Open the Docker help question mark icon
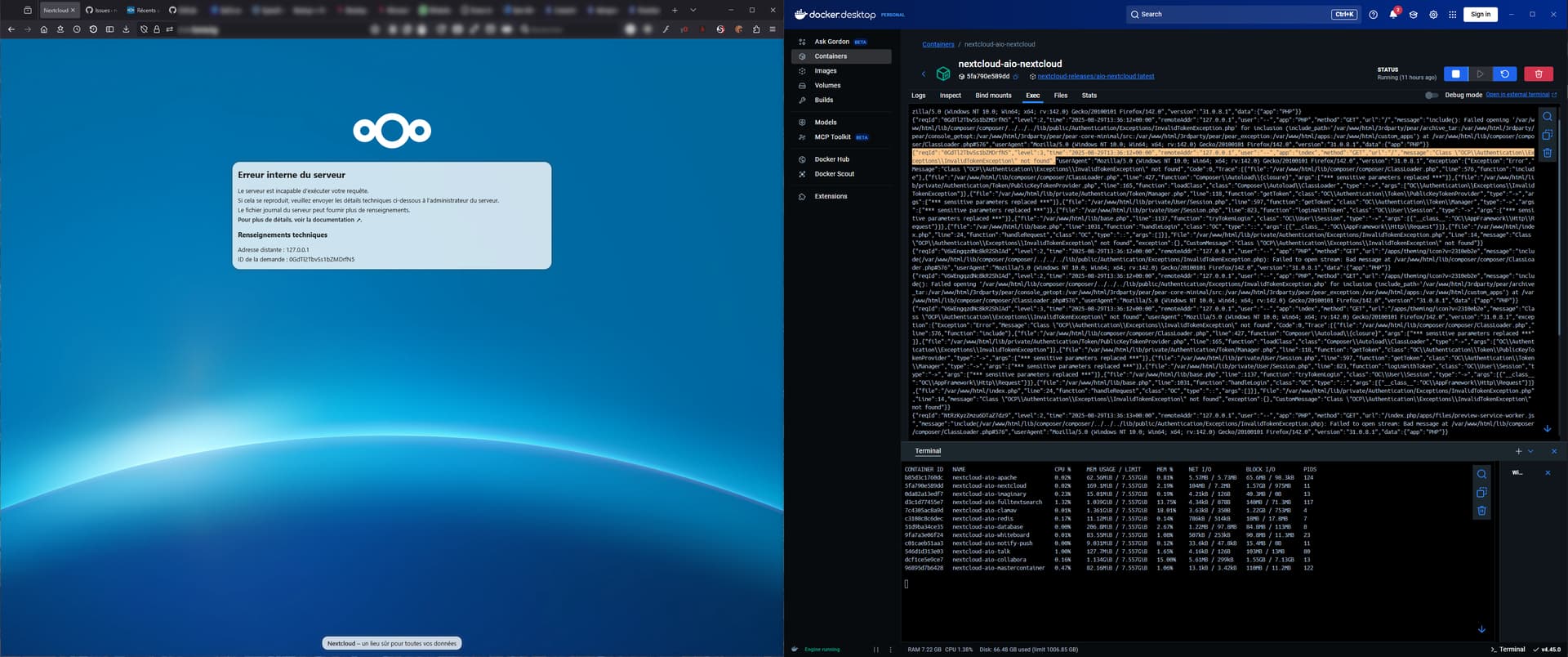The height and width of the screenshot is (657, 1568). click(1373, 14)
